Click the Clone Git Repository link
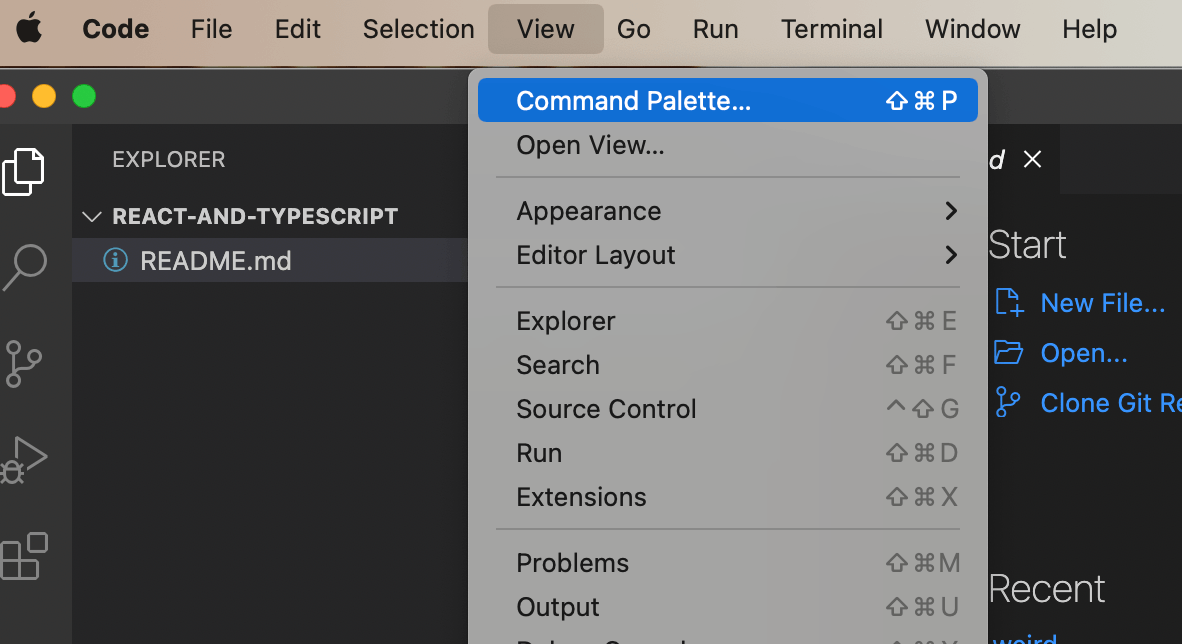 (x=1111, y=403)
